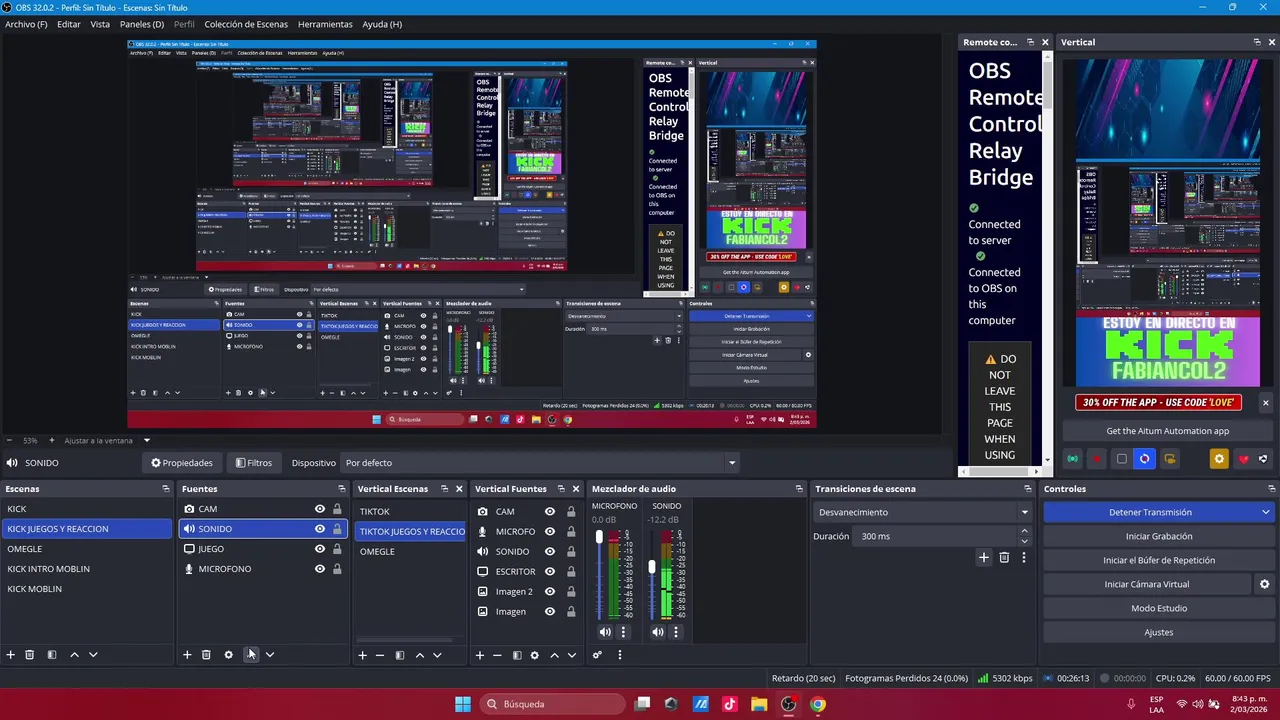Image resolution: width=1280 pixels, height=720 pixels.
Task: Mute the SONIDO audio channel
Action: (x=658, y=632)
